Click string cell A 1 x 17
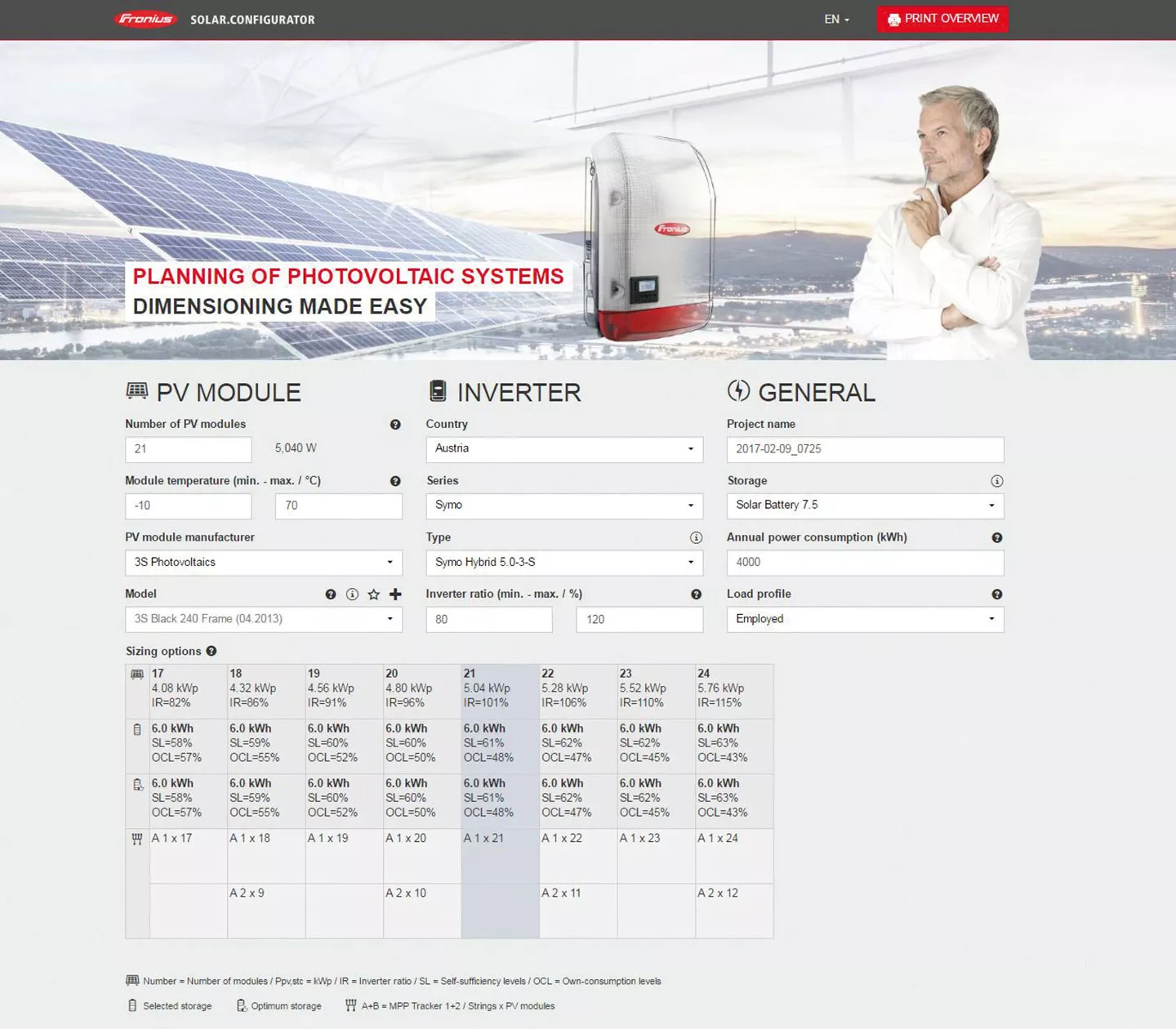Image resolution: width=1176 pixels, height=1029 pixels. pyautogui.click(x=188, y=856)
